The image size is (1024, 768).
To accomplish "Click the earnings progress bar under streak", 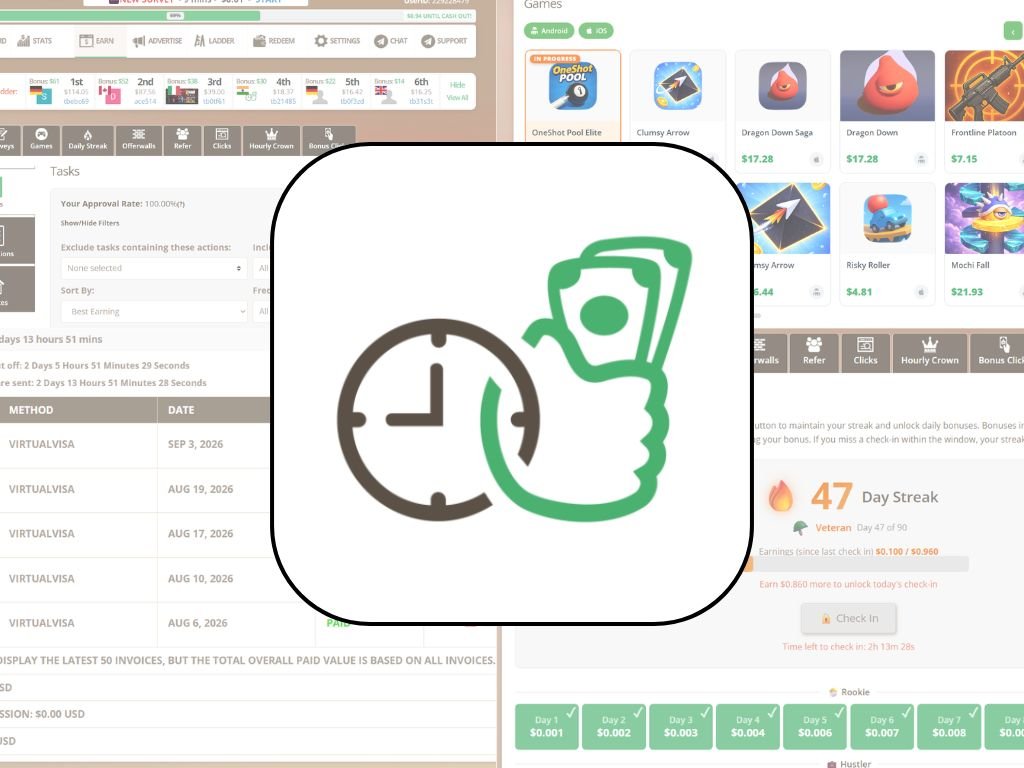I will coord(857,564).
